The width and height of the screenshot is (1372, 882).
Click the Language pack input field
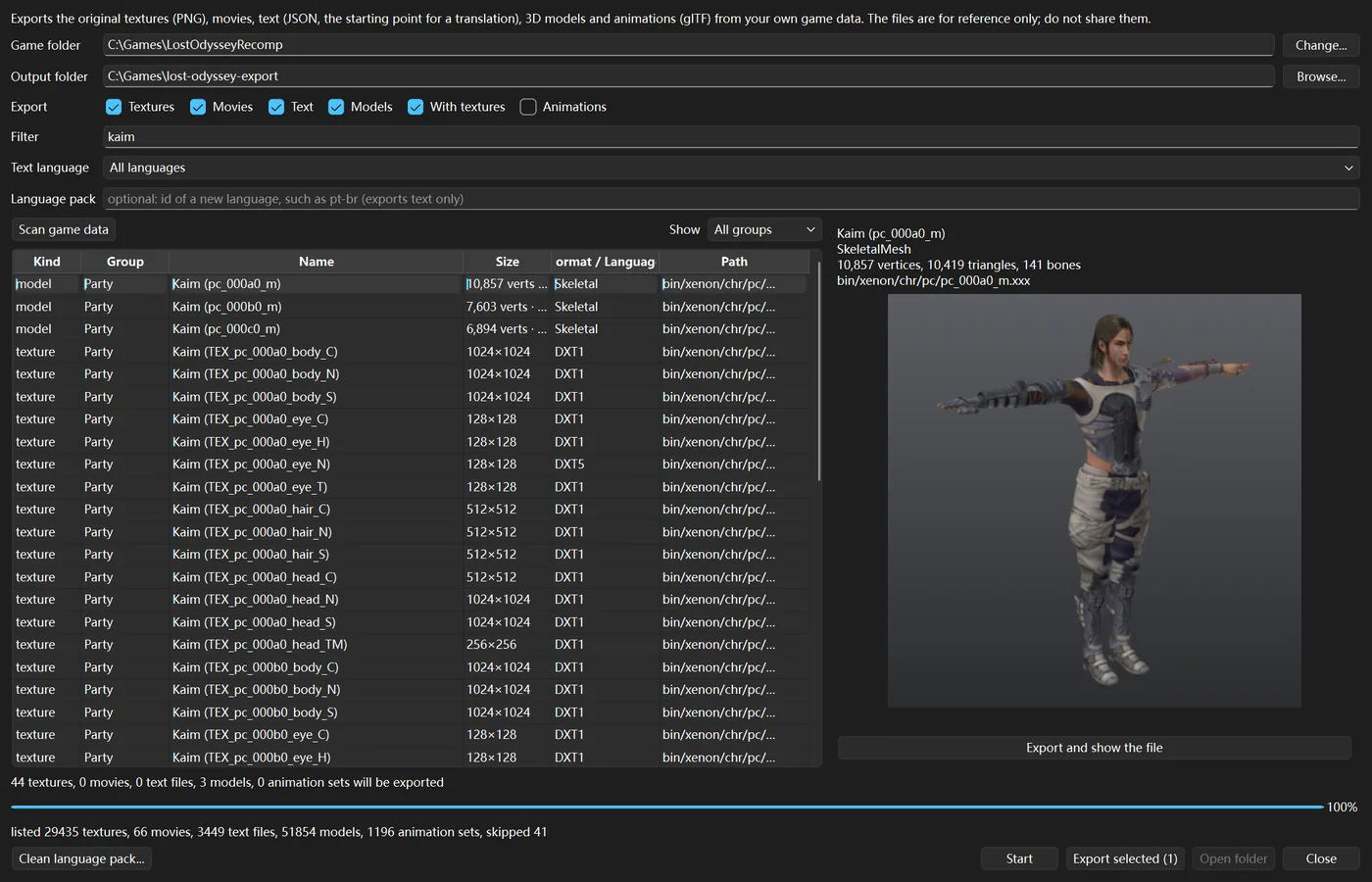pos(731,199)
